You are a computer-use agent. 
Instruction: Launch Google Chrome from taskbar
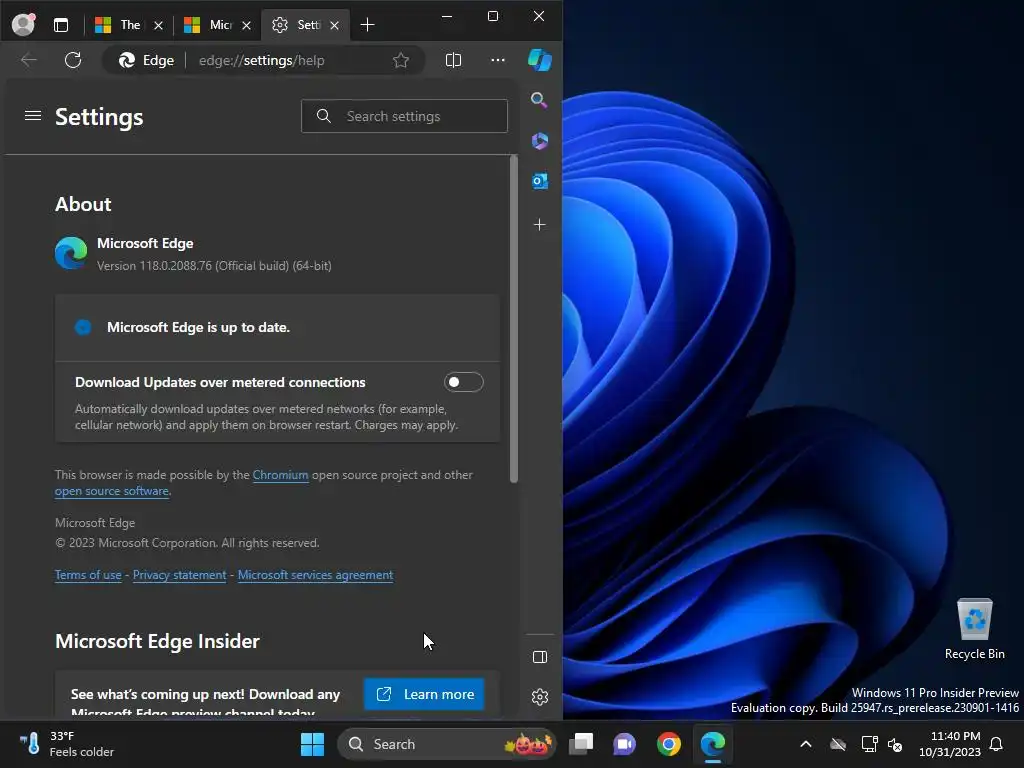(669, 744)
